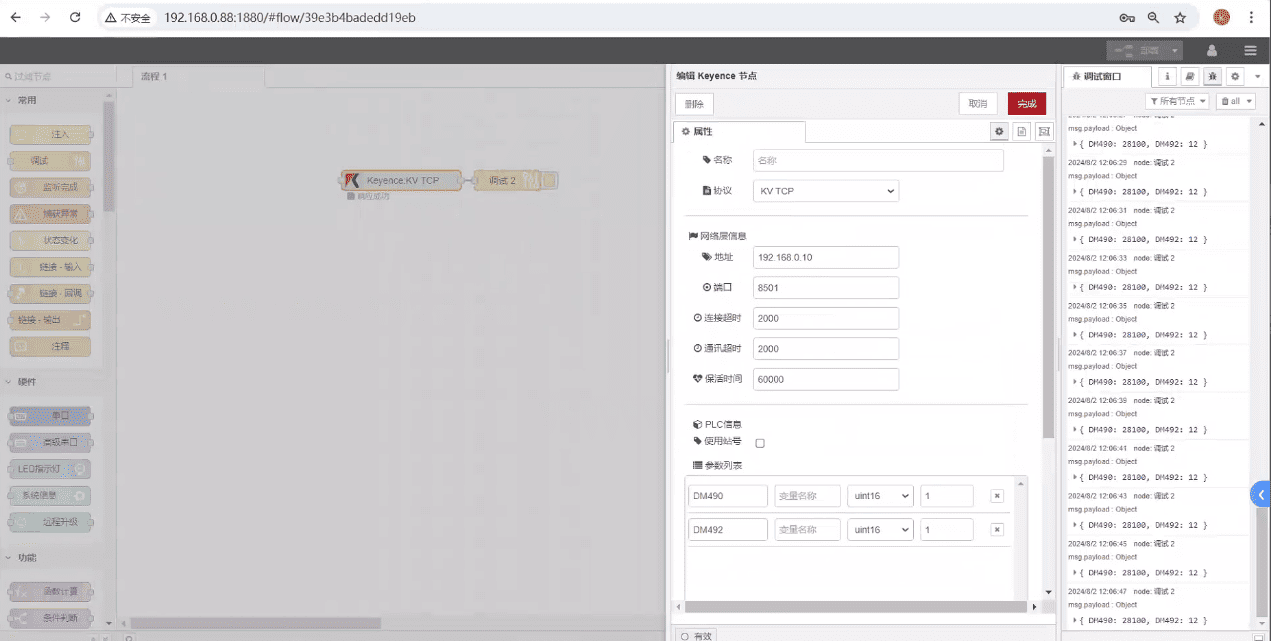Click the 删除 button to delete the node
This screenshot has width=1271, height=641.
click(694, 103)
